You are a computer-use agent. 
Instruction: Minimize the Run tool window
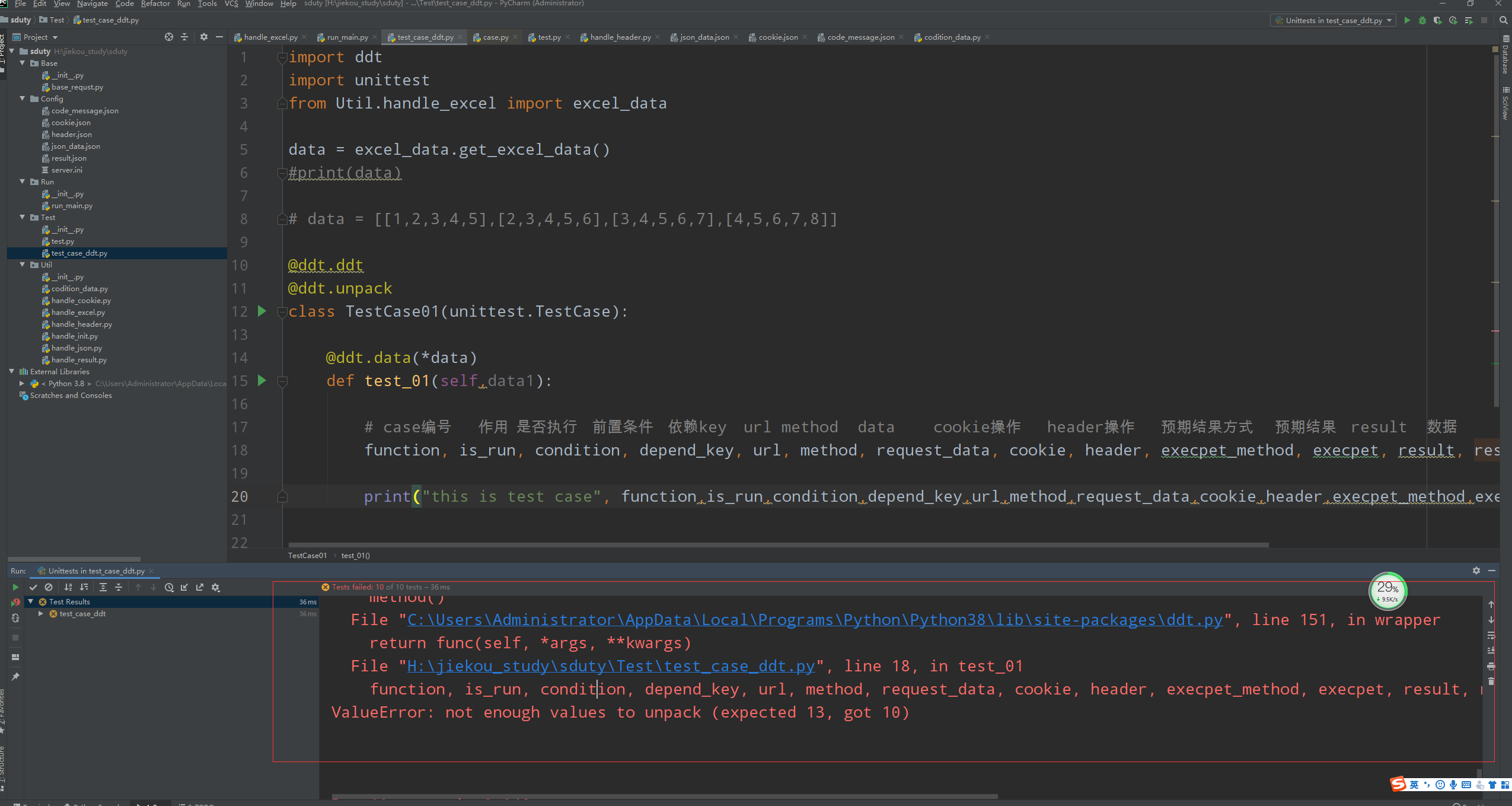tap(1492, 571)
